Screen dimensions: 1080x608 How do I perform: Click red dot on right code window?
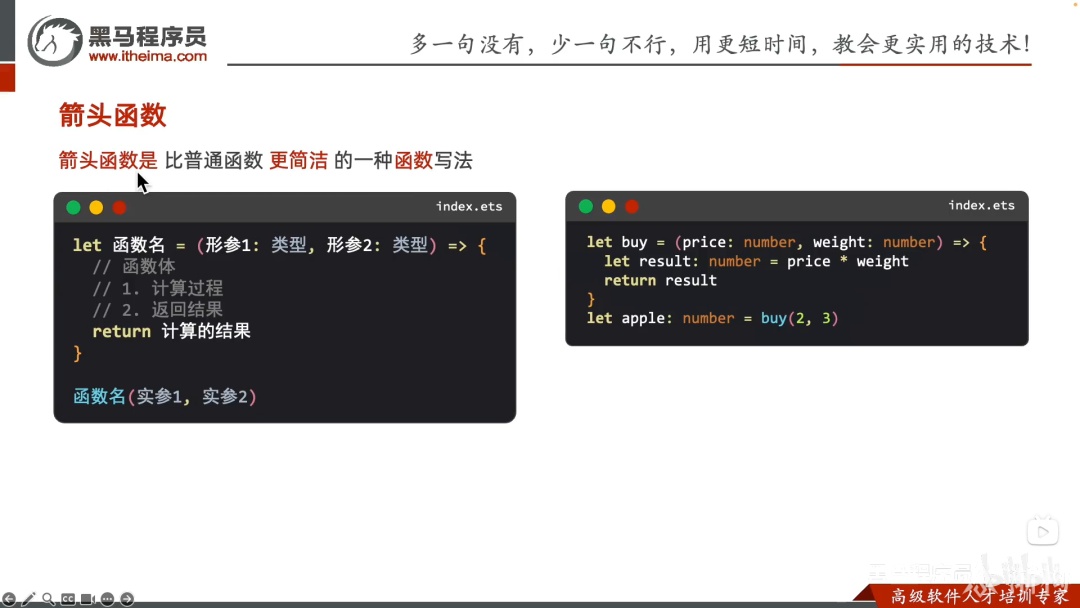tap(632, 206)
